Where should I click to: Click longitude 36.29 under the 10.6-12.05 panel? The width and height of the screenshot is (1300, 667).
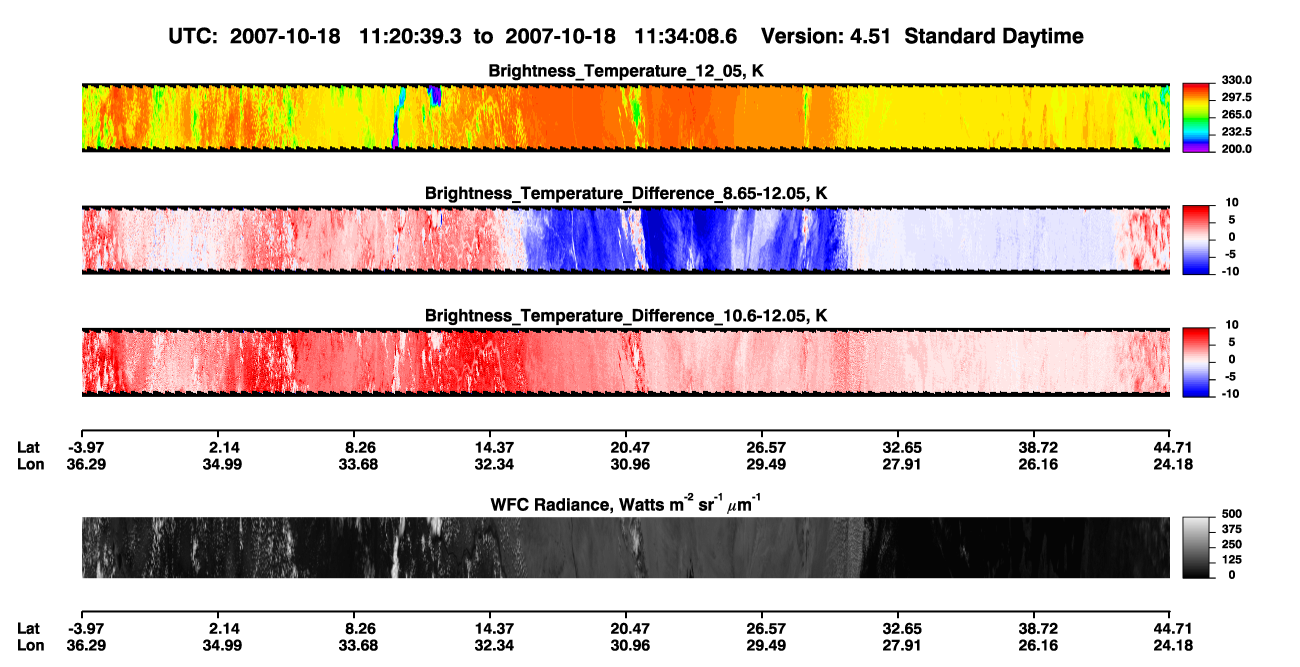coord(86,464)
